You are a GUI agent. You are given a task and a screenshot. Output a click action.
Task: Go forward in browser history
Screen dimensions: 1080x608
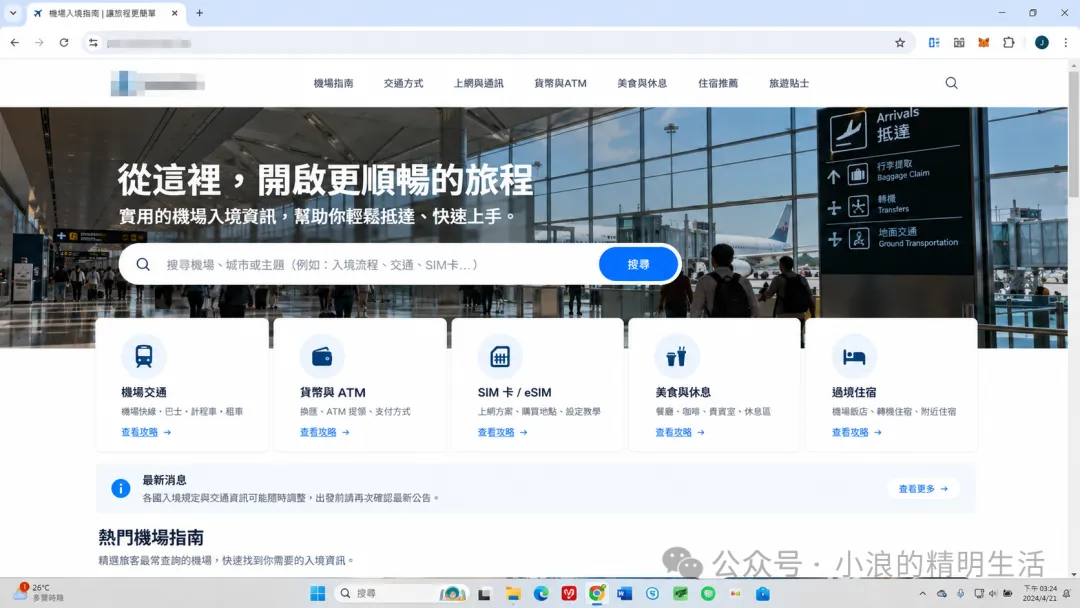(x=39, y=43)
